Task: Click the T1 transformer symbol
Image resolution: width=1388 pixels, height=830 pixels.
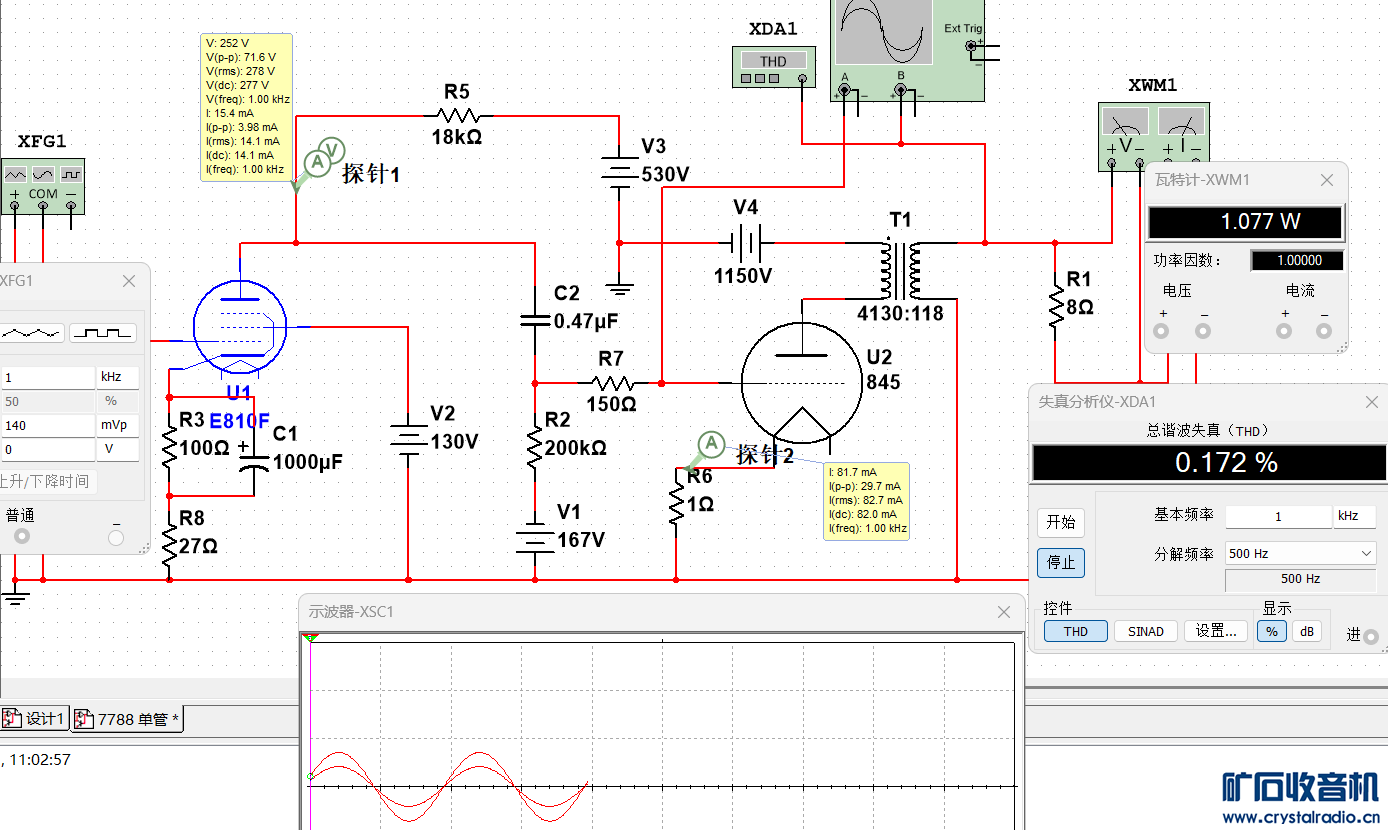Action: pyautogui.click(x=901, y=270)
